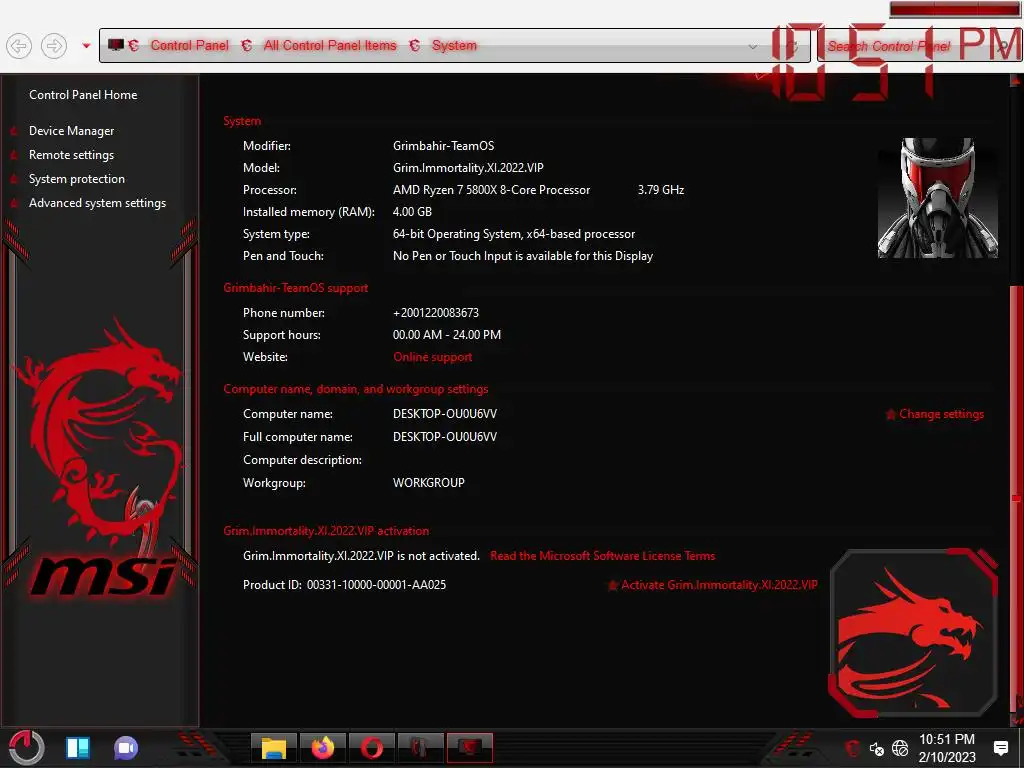Click the monitor icon in the address bar
The height and width of the screenshot is (768, 1024).
116,45
